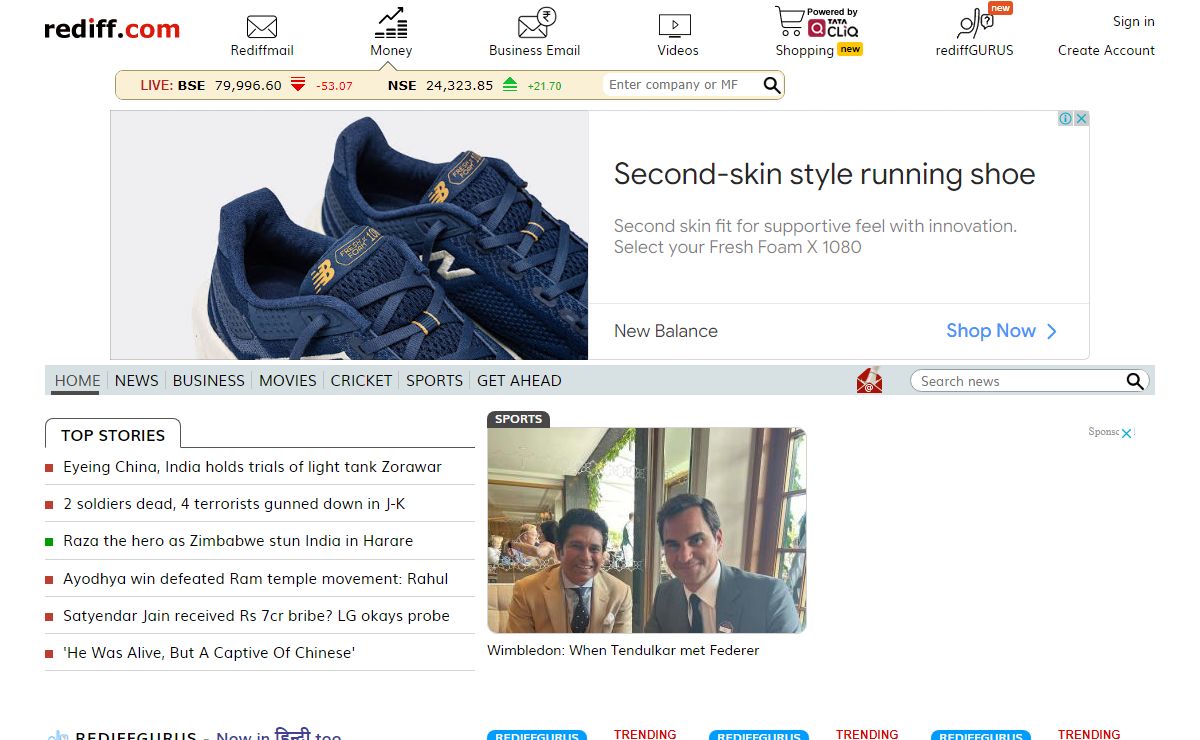Click the running shoe ad image
The height and width of the screenshot is (740, 1200).
pyautogui.click(x=349, y=235)
